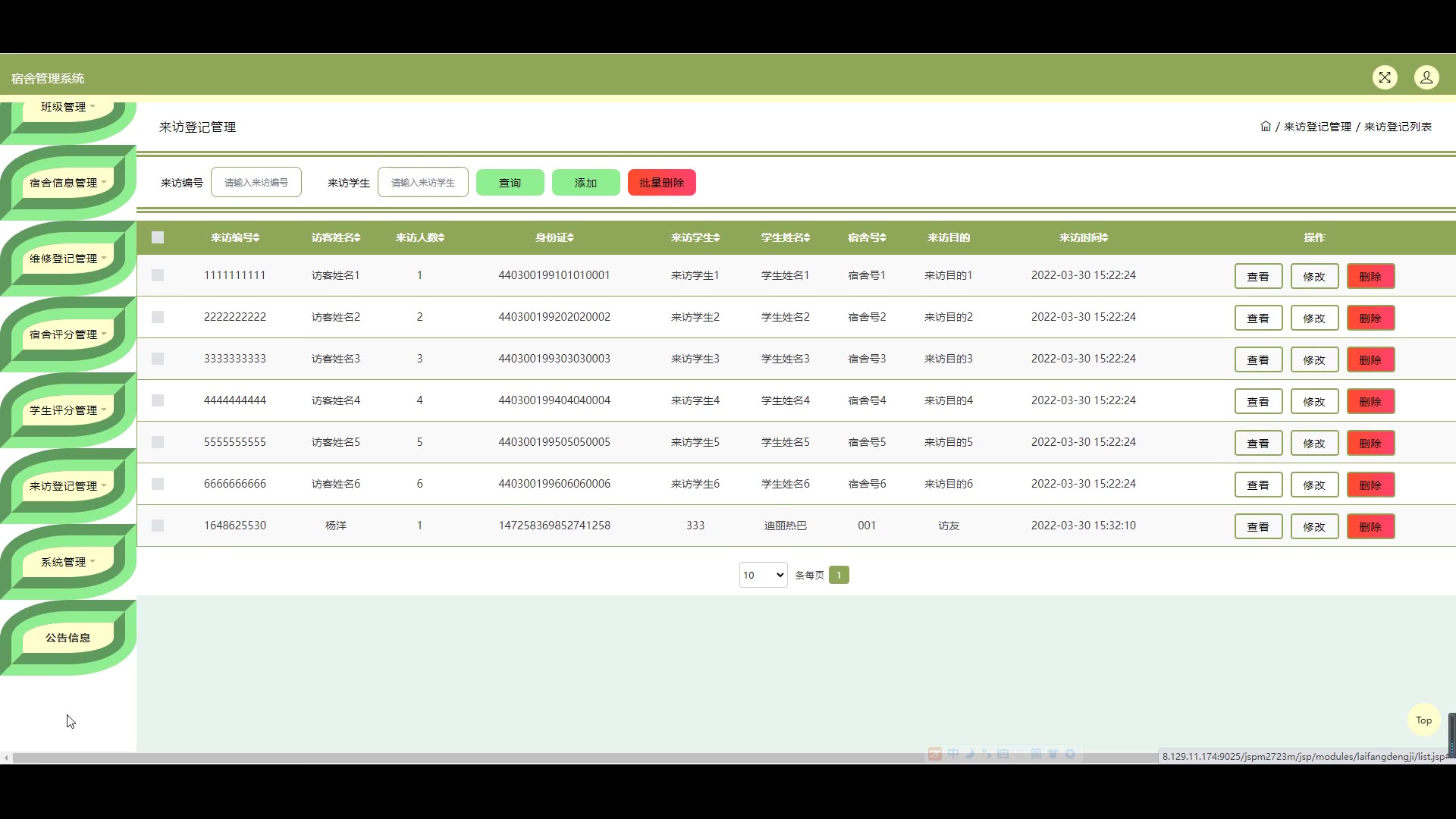
Task: Click the 批量删除 button
Action: click(661, 183)
